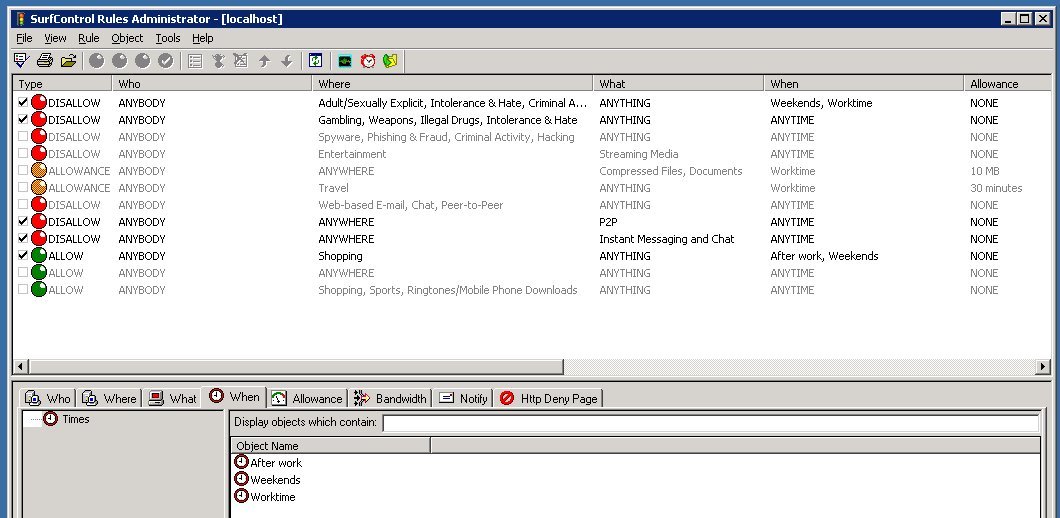Click the 'Display objects which contain' field
Viewport: 1060px width, 518px height.
(710, 423)
